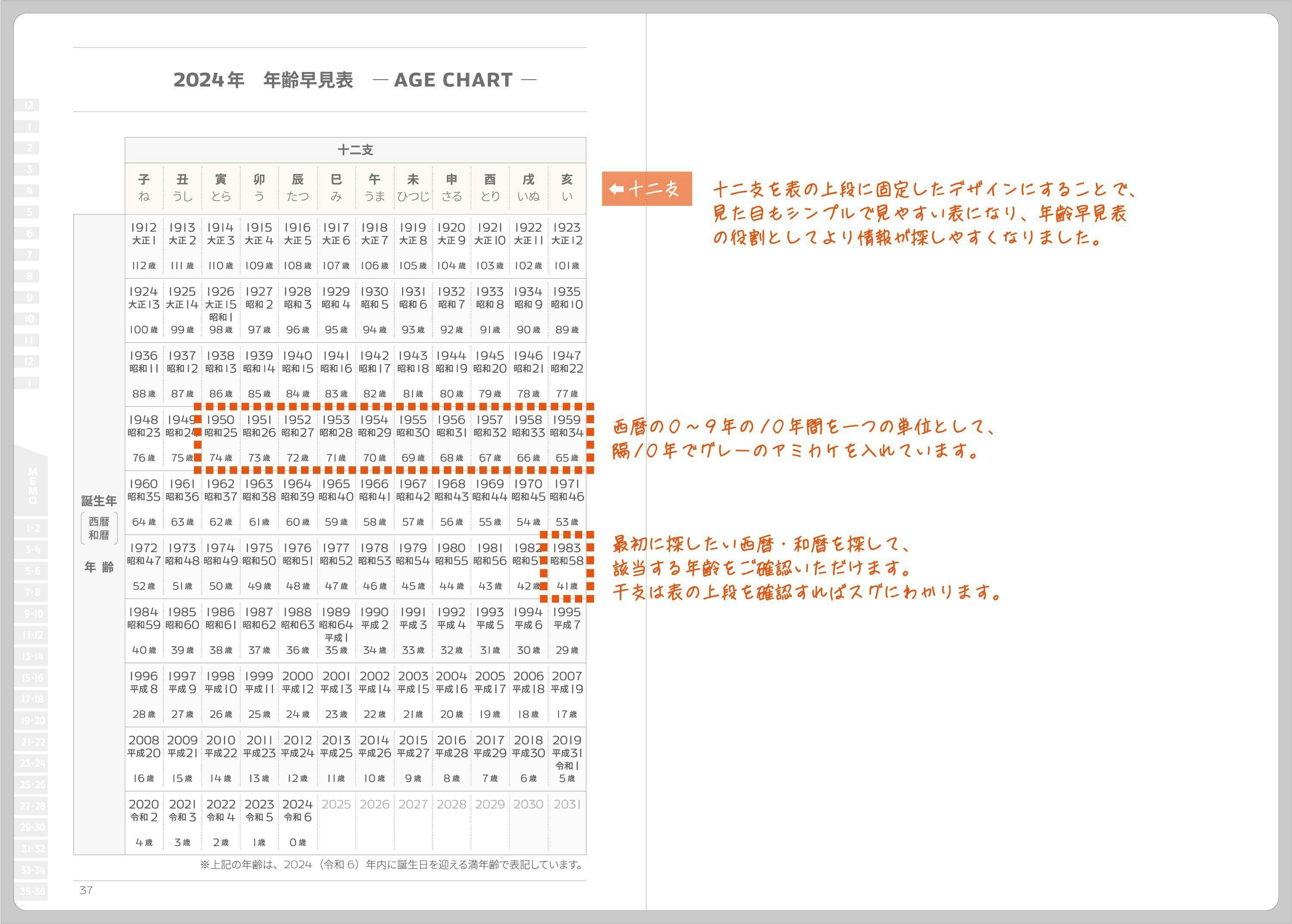Viewport: 1292px width, 924px height.
Task: Jump to the 17·18 side index tab
Action: [32, 699]
